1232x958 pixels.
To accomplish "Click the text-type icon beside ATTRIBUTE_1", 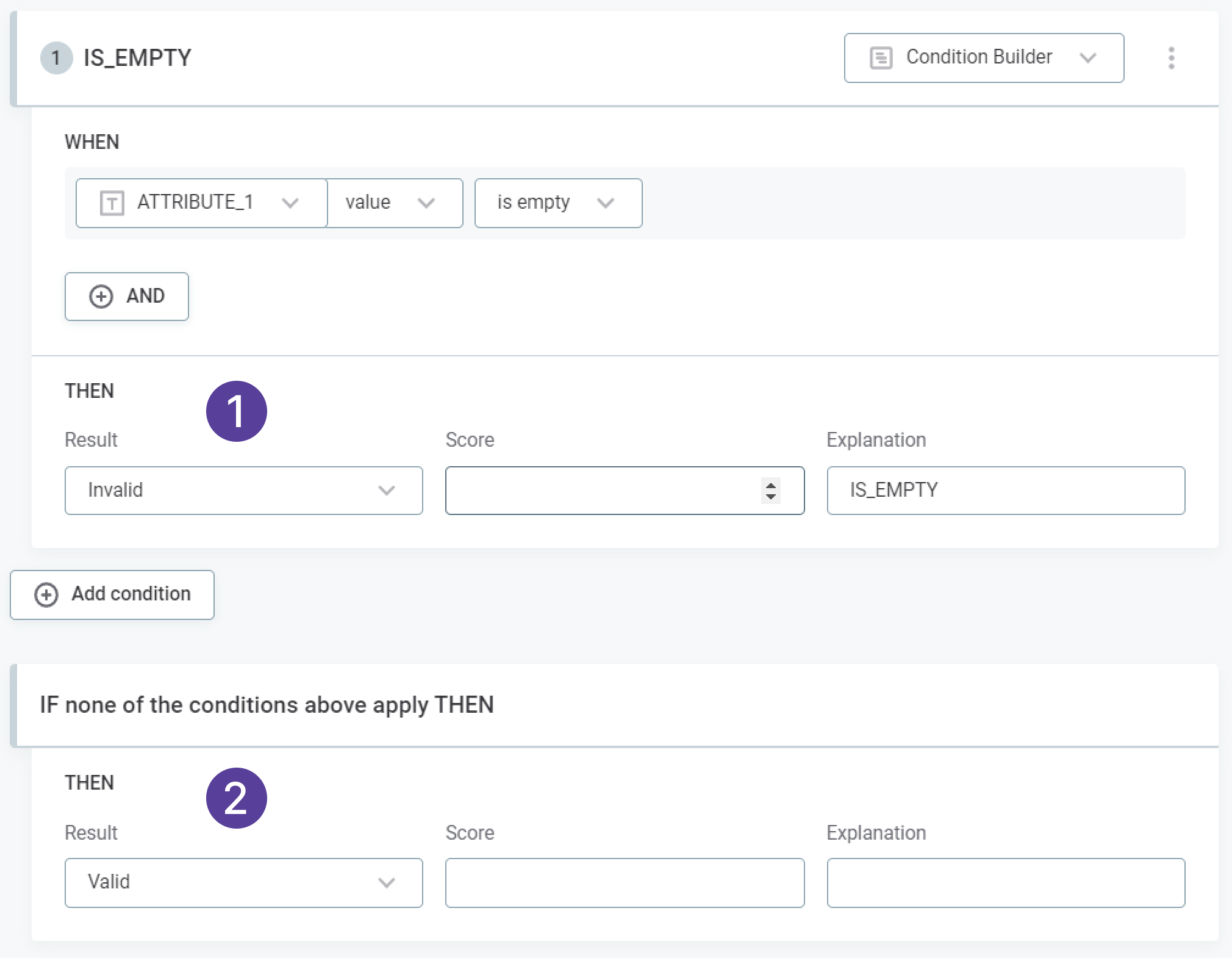I will pos(112,203).
